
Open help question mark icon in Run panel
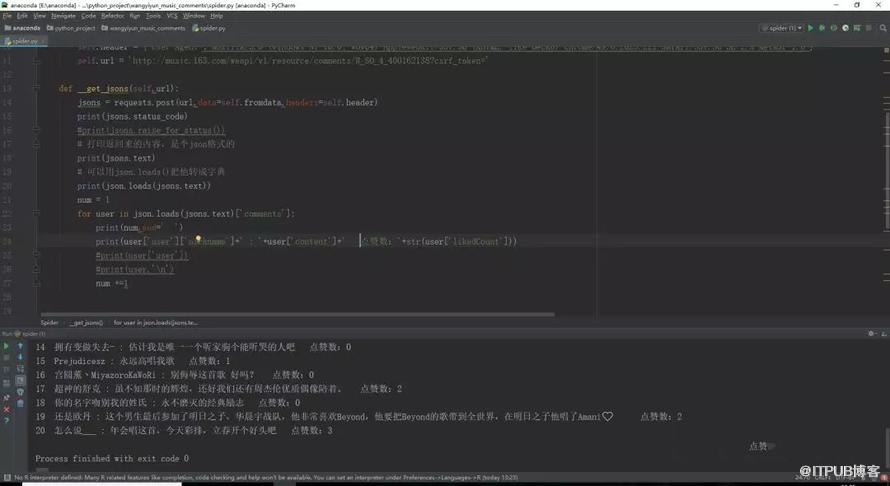[6, 421]
